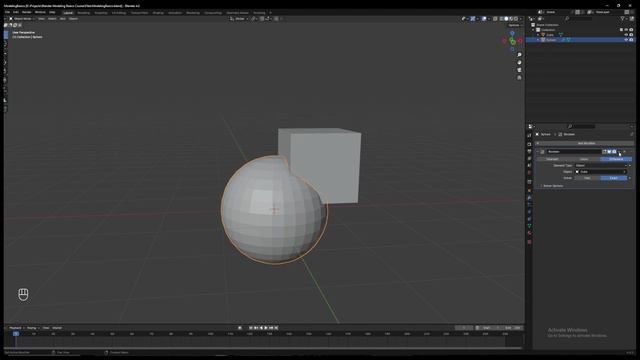Click the play animation button in timeline
Screen dimensions: 640x360
pyautogui.click(x=266, y=328)
